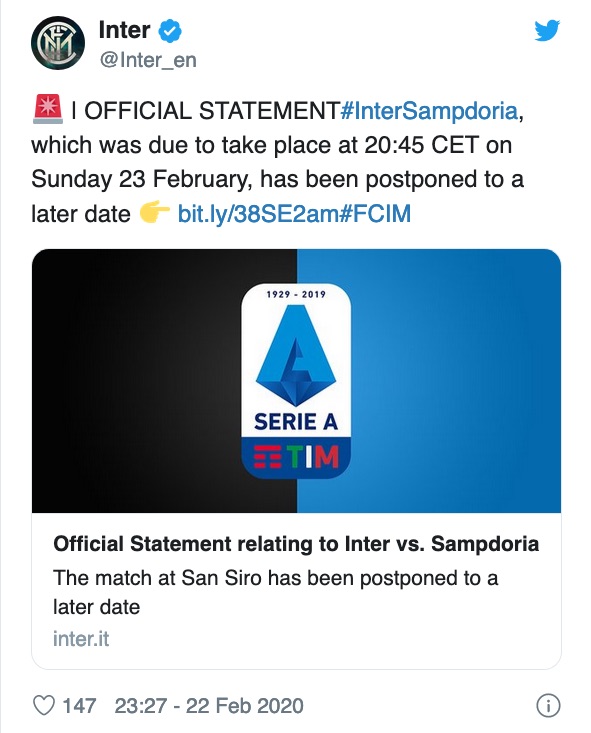Open the @Inter_en handle

coord(148,60)
